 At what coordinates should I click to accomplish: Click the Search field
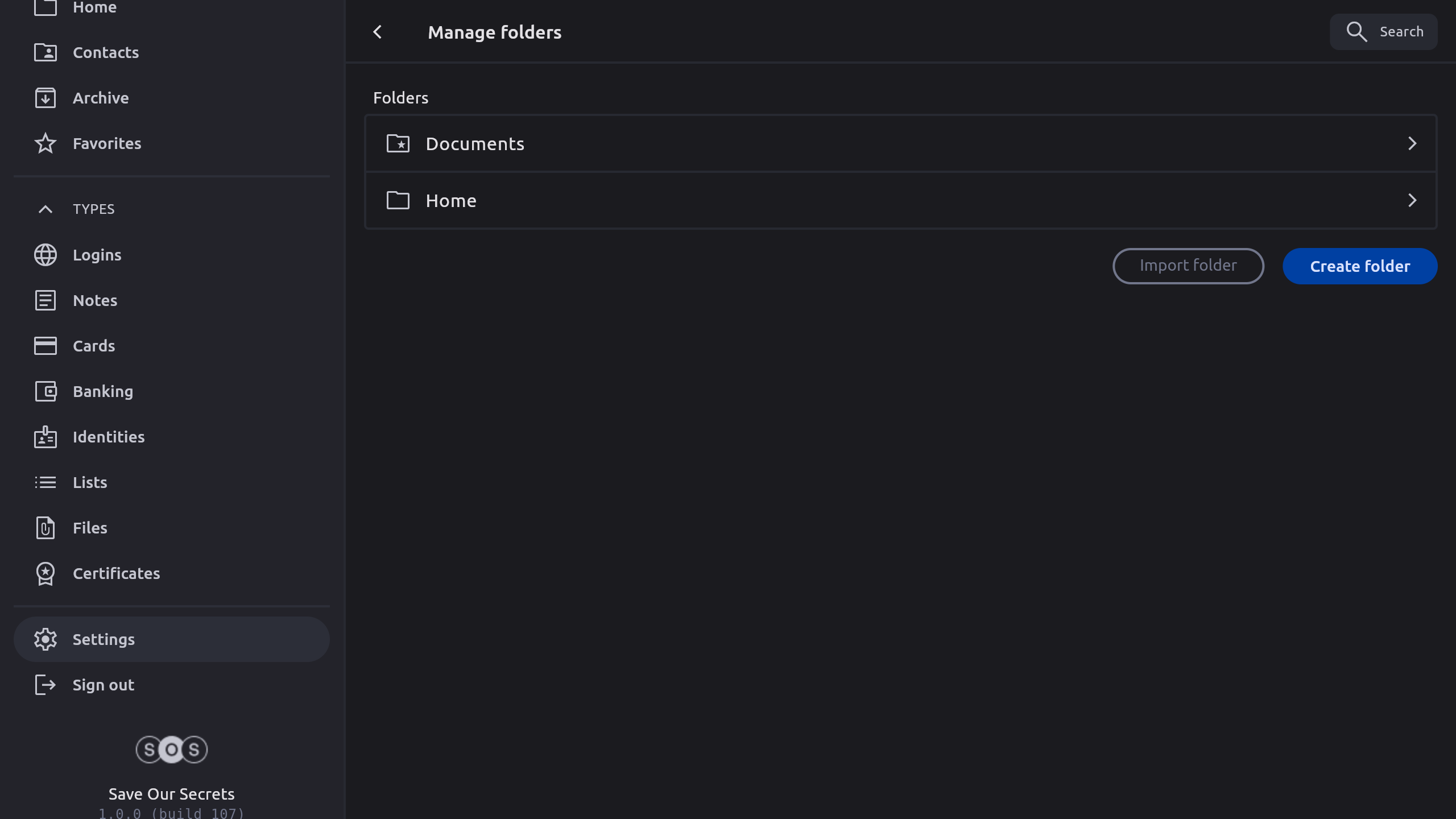pos(1383,32)
